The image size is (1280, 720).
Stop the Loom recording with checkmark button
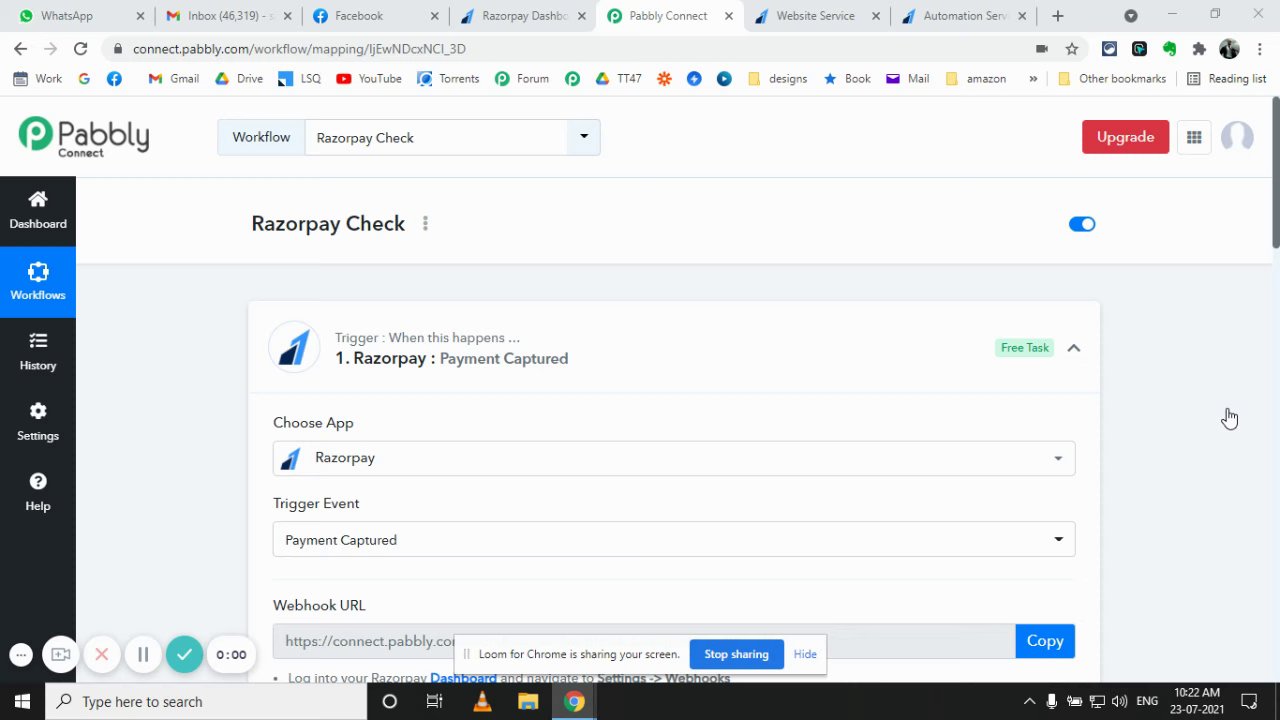pyautogui.click(x=184, y=655)
